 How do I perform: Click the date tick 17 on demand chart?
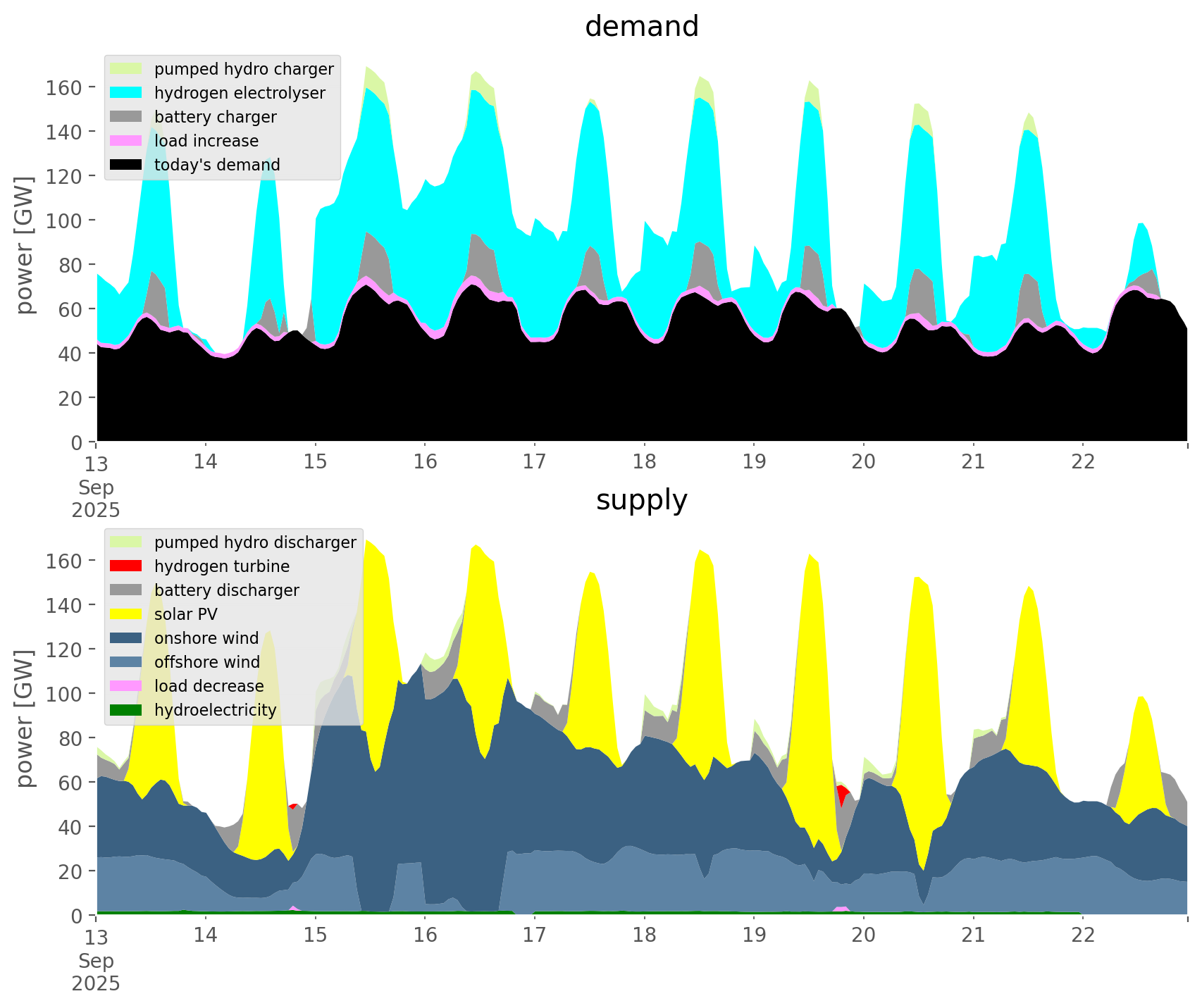tap(534, 462)
